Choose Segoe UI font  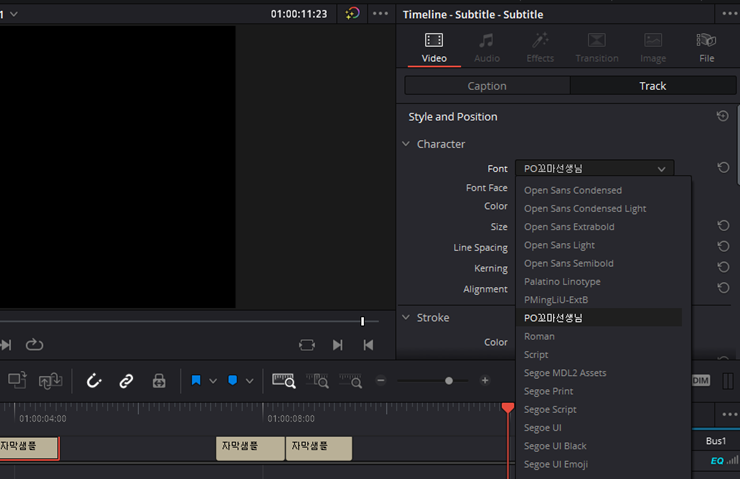(x=599, y=428)
